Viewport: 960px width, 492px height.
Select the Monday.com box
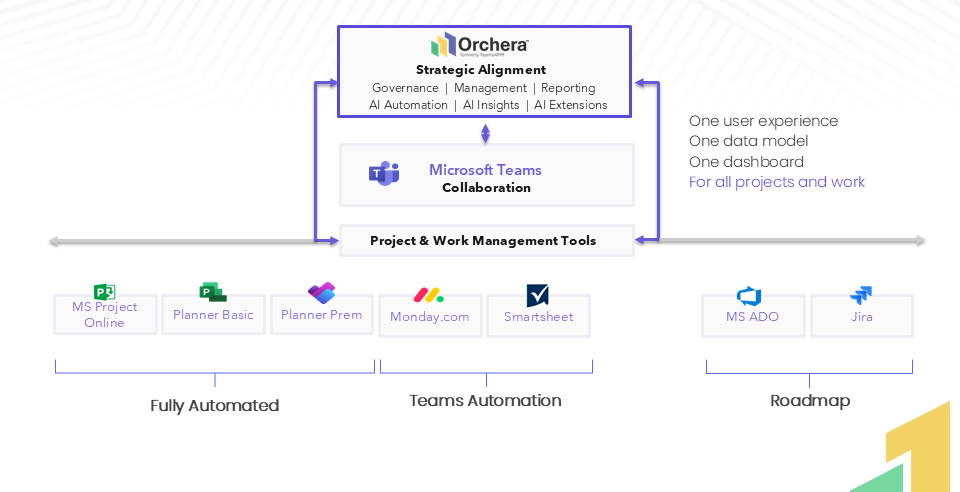point(430,316)
